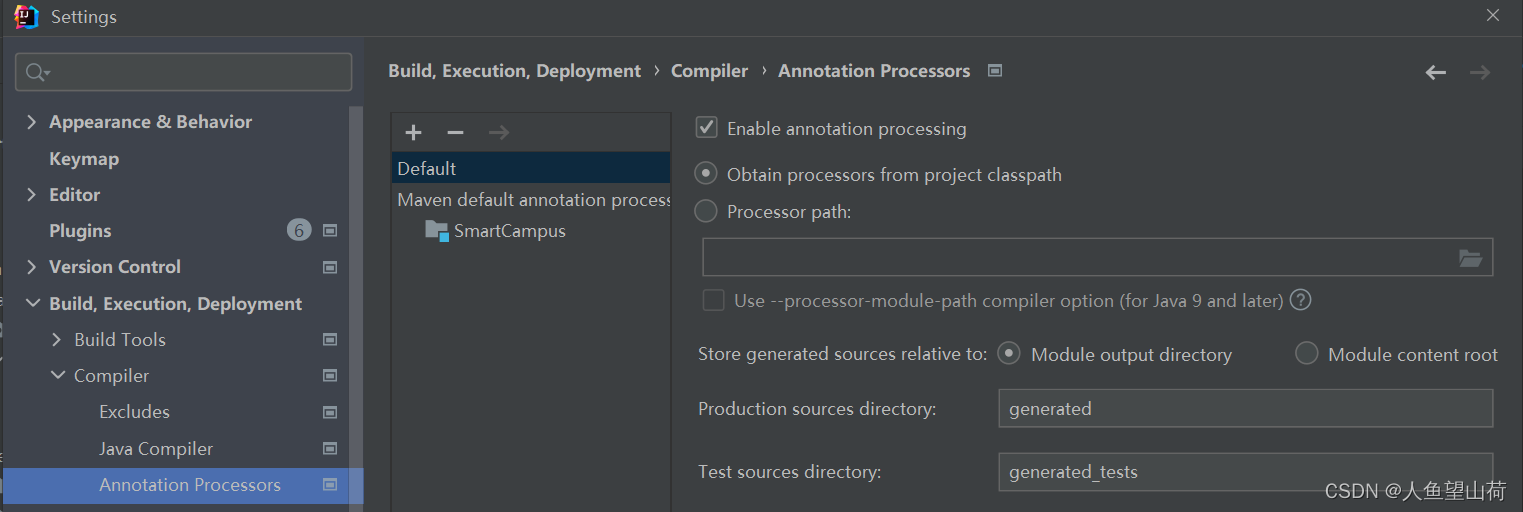
Task: Open the Keymap settings page
Action: point(84,159)
